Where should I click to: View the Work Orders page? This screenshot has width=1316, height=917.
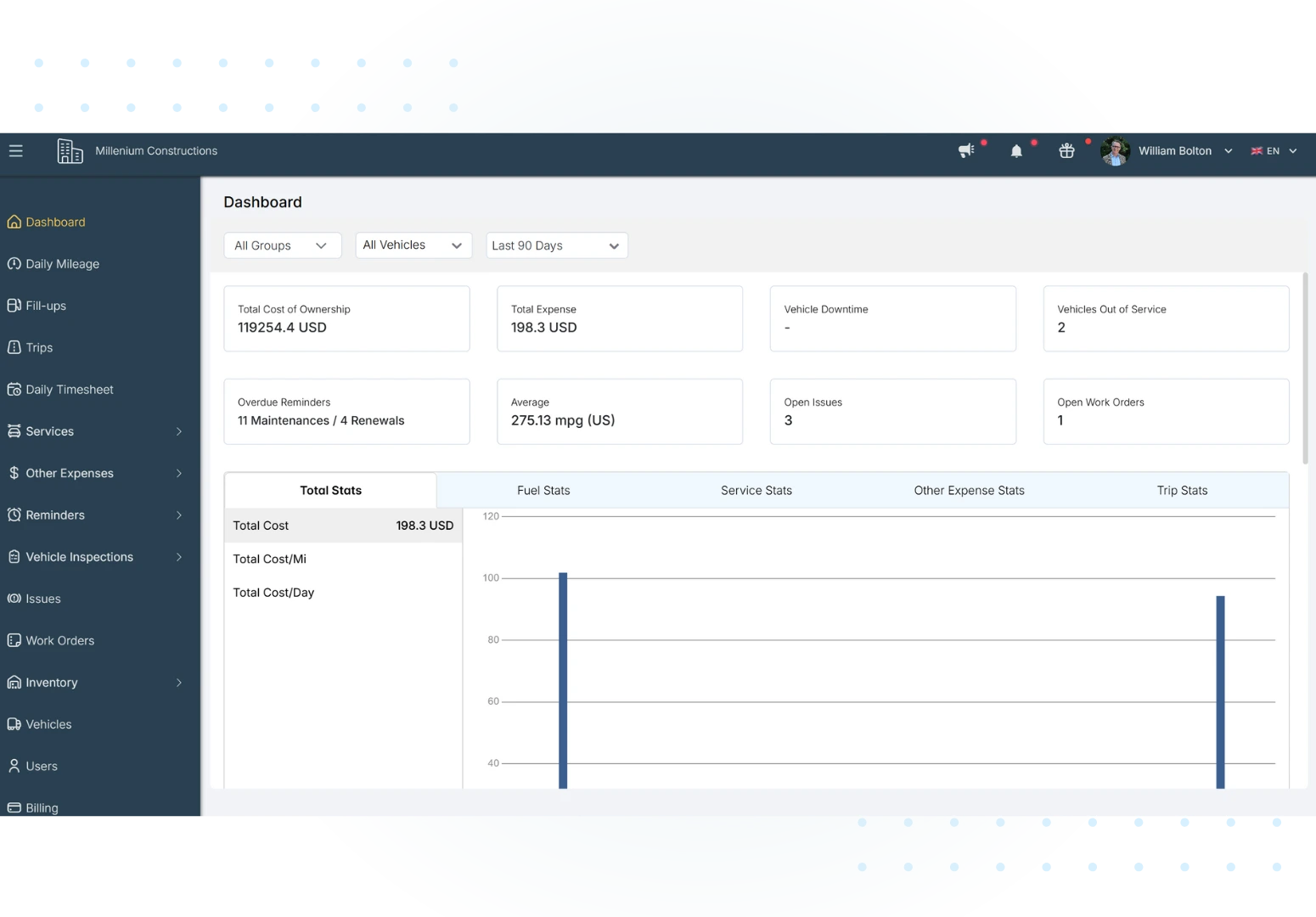[x=60, y=640]
